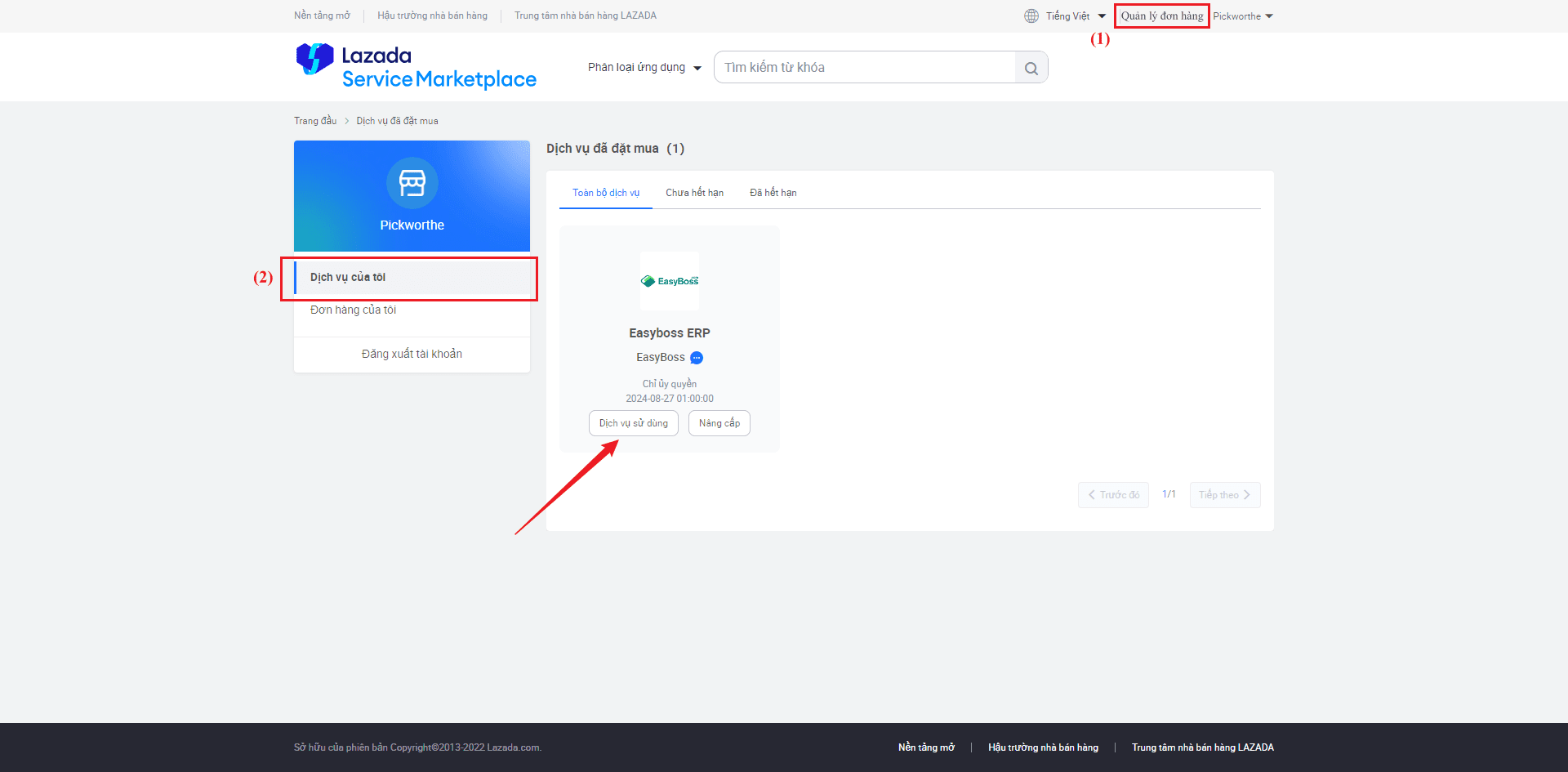Open Hậu trường nhà bán hàng top link
Viewport: 1568px width, 772px height.
point(432,16)
